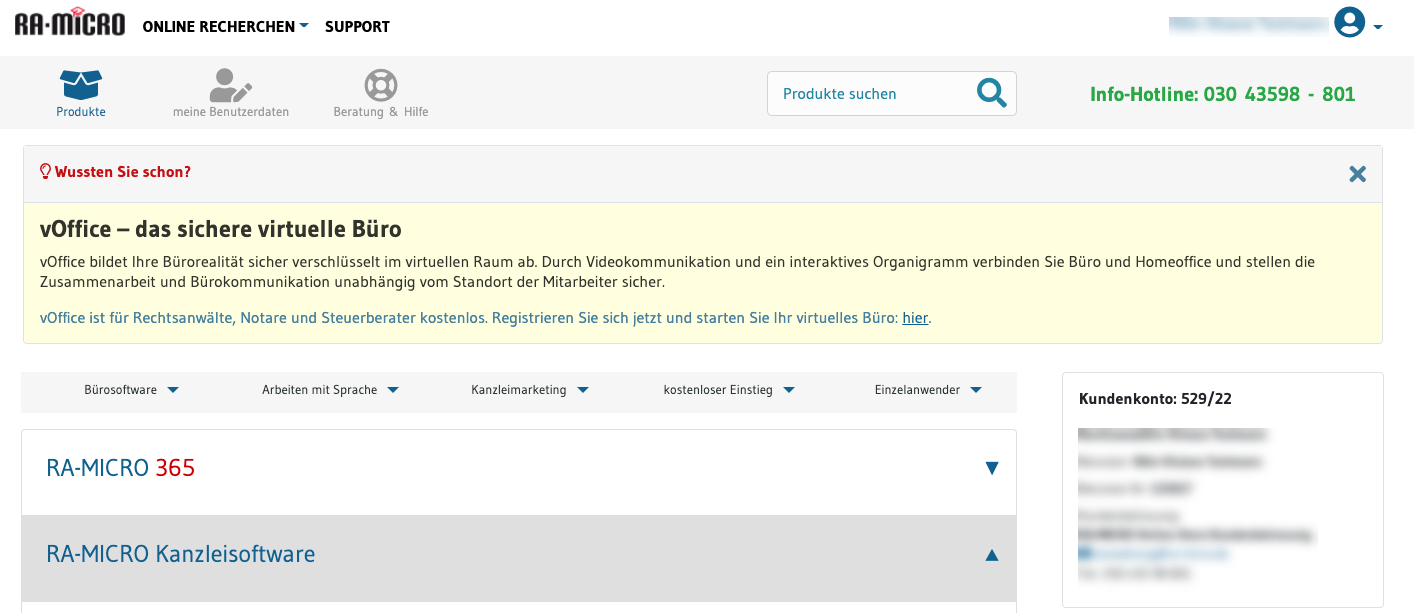Screen dimensions: 1414x613
Task: Click the magnifier search icon
Action: click(x=992, y=93)
